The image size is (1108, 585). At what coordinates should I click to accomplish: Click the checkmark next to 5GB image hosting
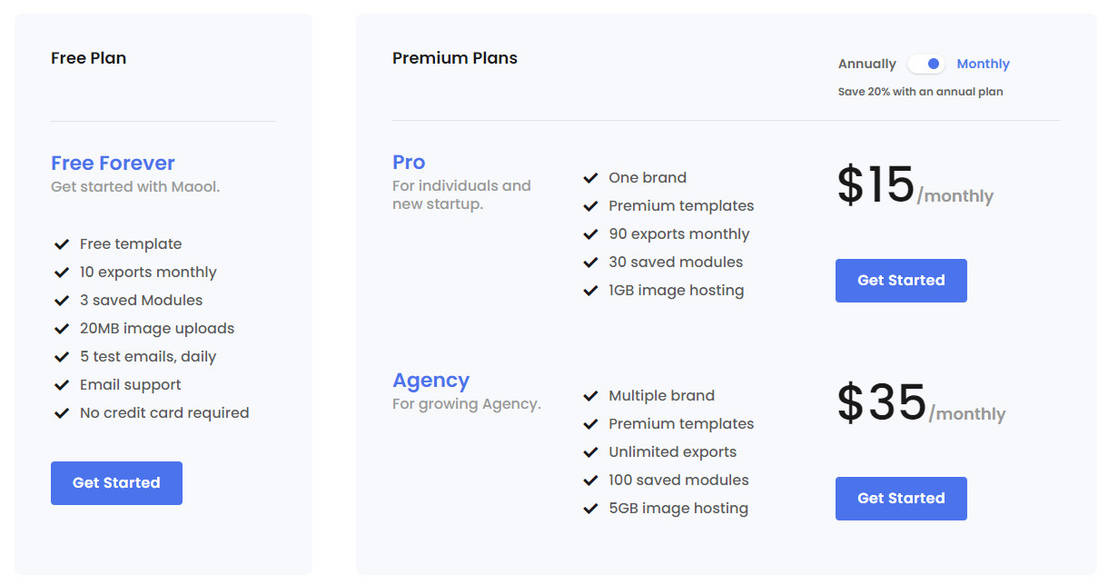click(x=591, y=508)
